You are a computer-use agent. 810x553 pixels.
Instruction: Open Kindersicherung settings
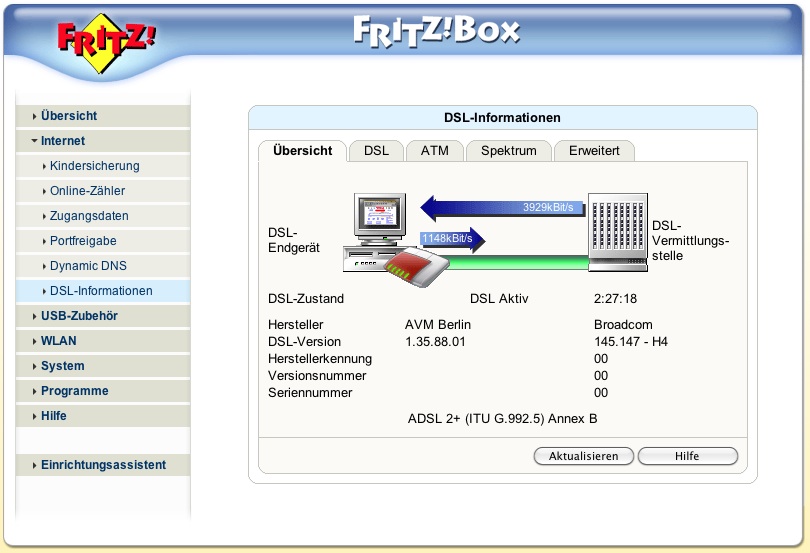coord(103,166)
